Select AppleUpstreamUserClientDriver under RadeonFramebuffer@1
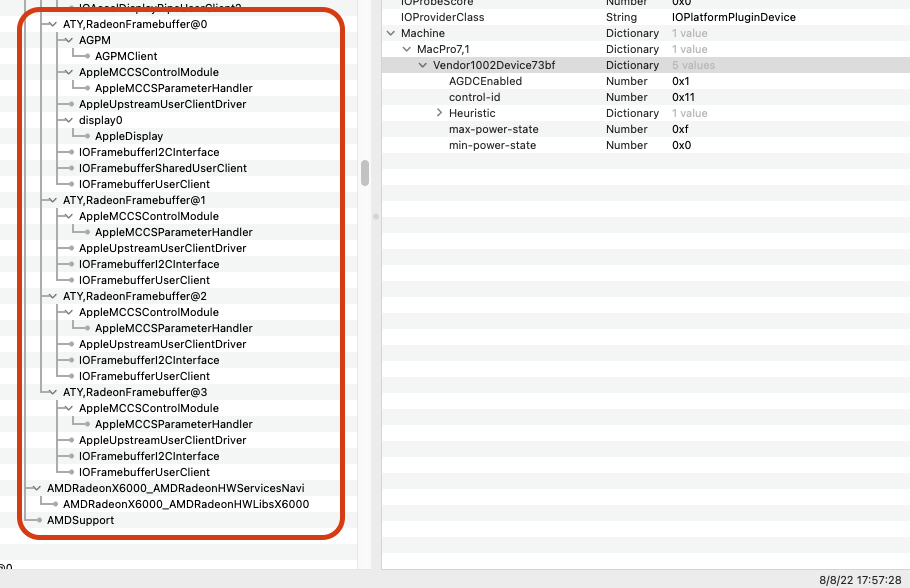This screenshot has height=588, width=910. [x=162, y=248]
